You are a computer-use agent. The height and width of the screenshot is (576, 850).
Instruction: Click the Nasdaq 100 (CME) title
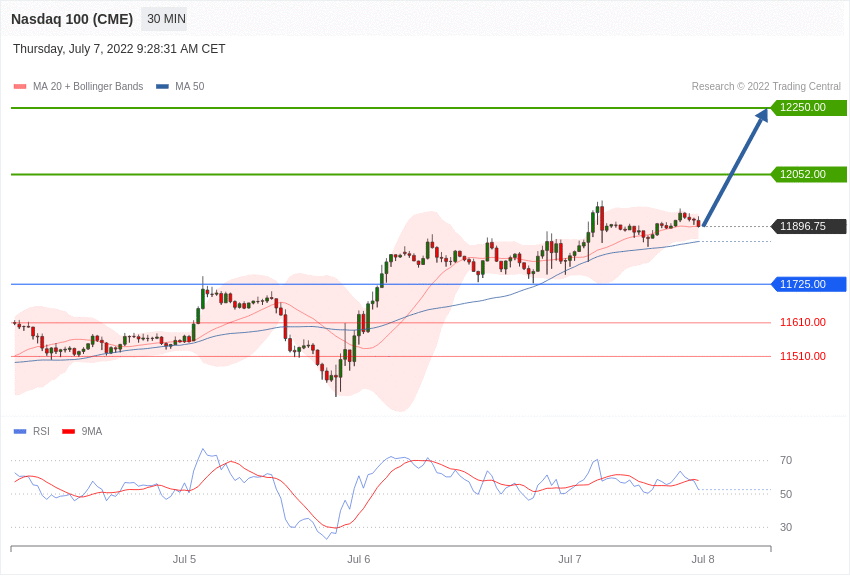(72, 19)
